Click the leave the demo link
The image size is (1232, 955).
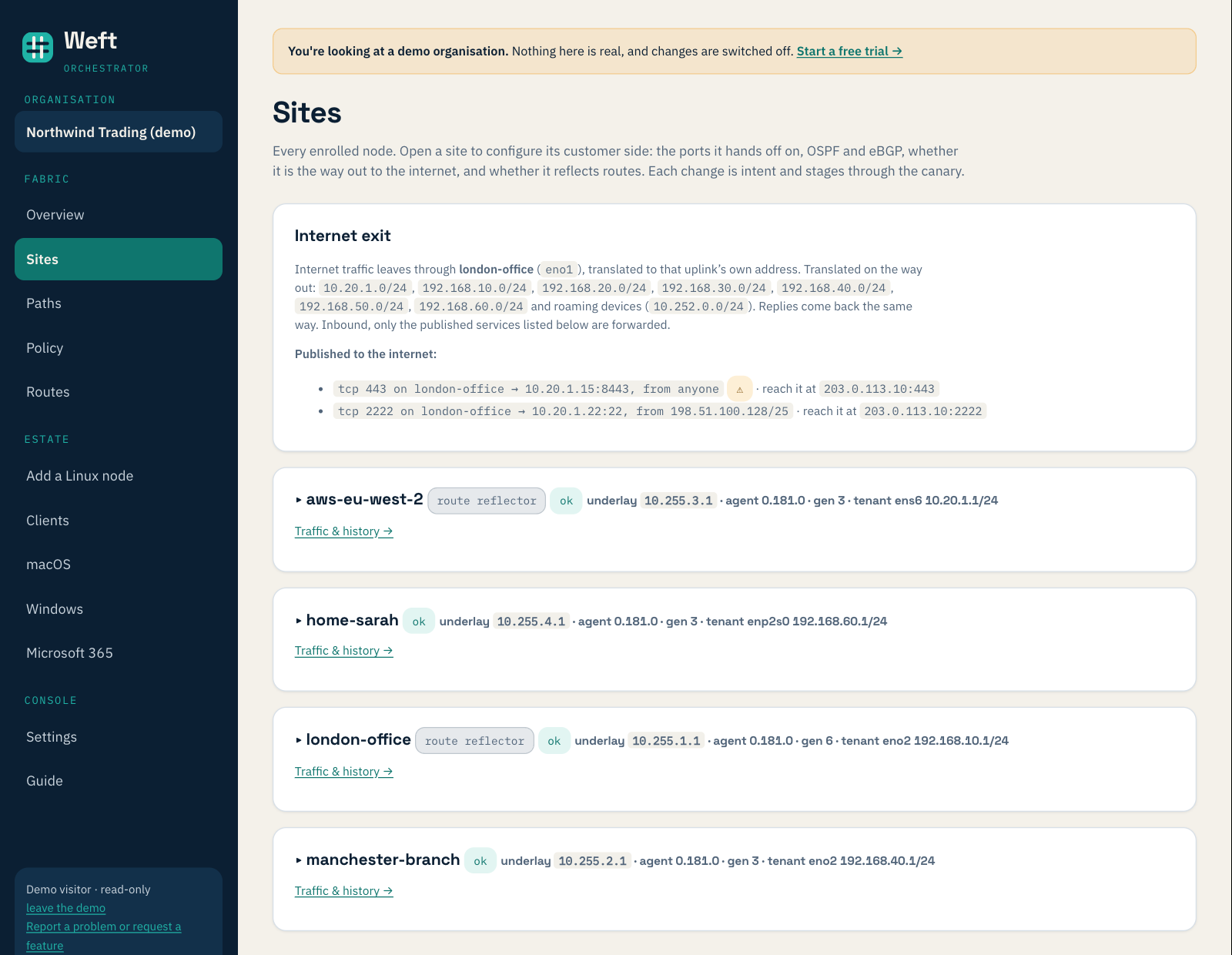65,908
